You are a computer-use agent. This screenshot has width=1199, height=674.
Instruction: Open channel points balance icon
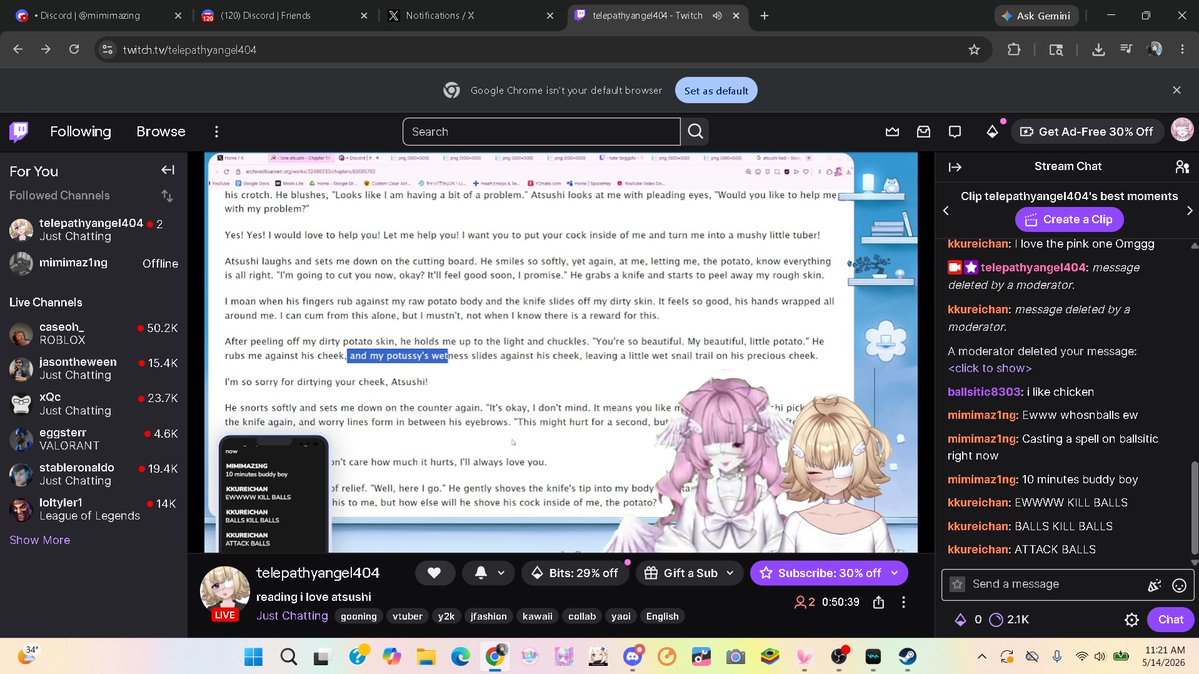(996, 620)
